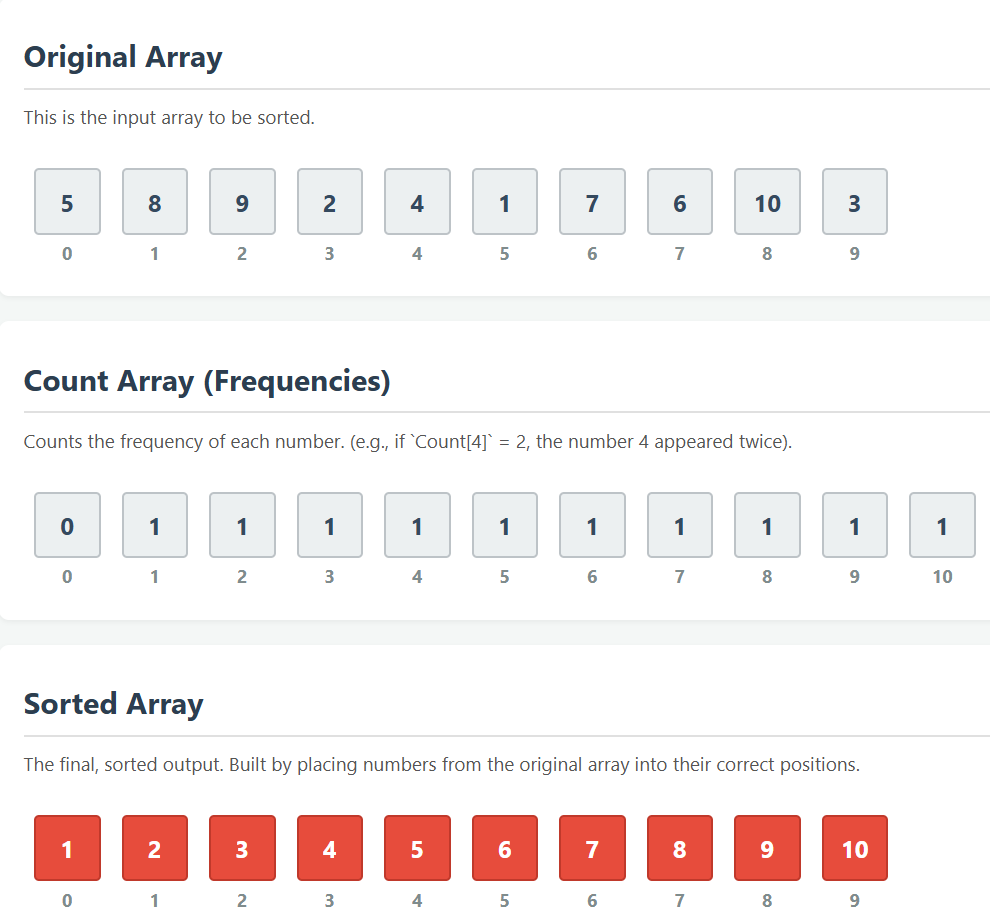Image resolution: width=990 pixels, height=917 pixels.
Task: Click the Original Array heading
Action: [123, 57]
